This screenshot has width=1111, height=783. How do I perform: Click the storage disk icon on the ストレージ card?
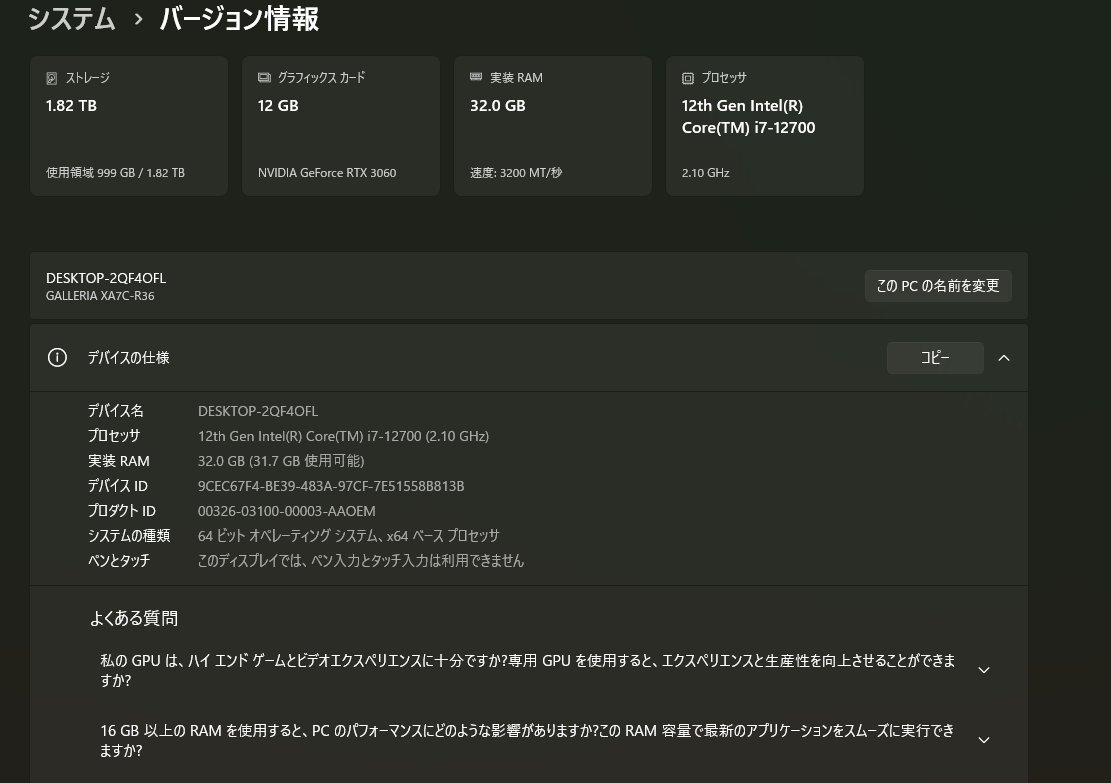pyautogui.click(x=51, y=77)
